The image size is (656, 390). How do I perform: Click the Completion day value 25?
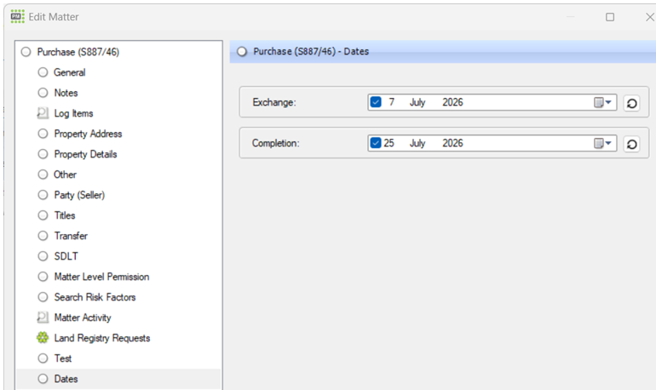[x=389, y=143]
